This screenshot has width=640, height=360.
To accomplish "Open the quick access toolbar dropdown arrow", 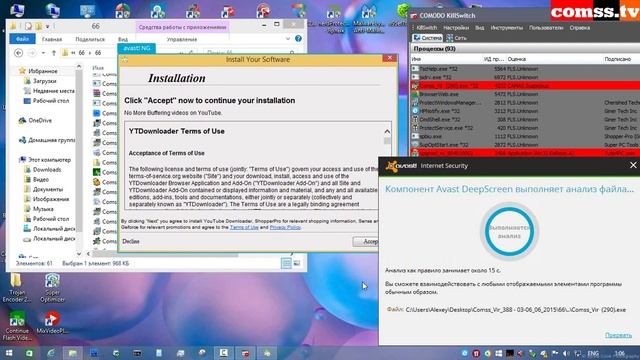I will [48, 27].
